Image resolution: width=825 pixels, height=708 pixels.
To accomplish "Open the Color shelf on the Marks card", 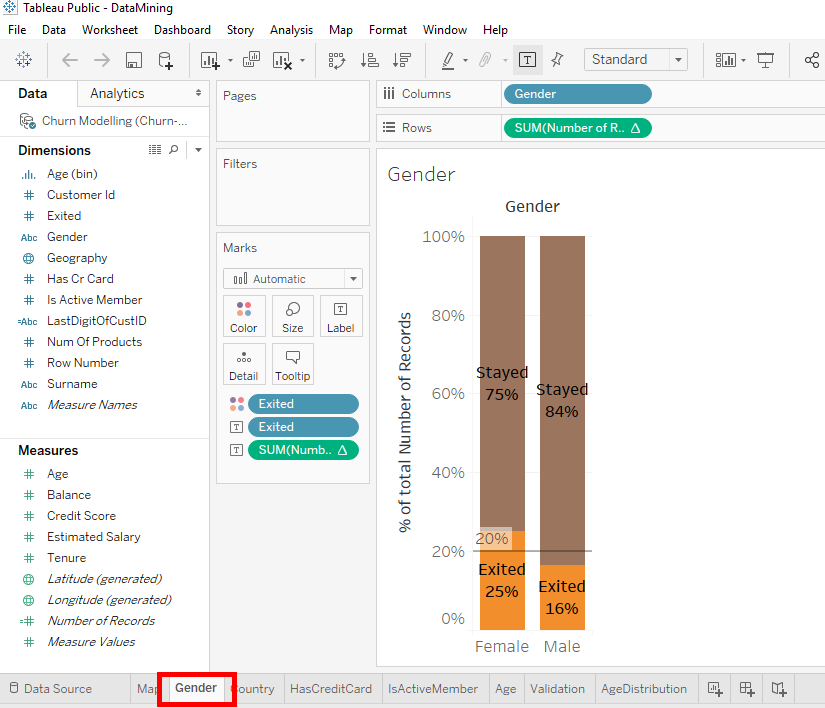I will click(x=244, y=316).
